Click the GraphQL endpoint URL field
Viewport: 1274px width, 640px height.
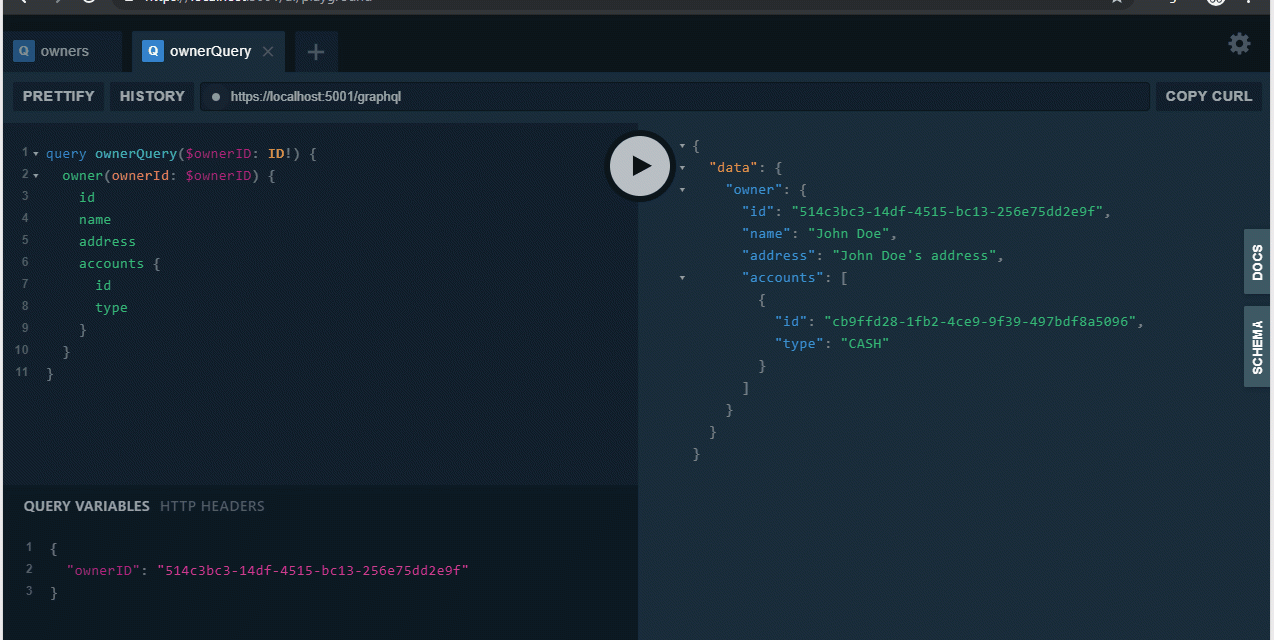click(680, 97)
